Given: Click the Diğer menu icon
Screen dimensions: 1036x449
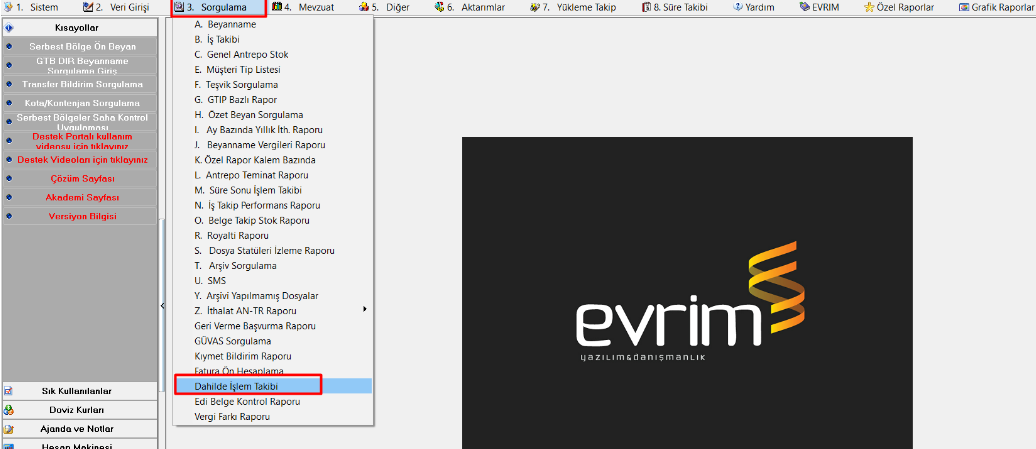Looking at the screenshot, I should coord(363,7).
